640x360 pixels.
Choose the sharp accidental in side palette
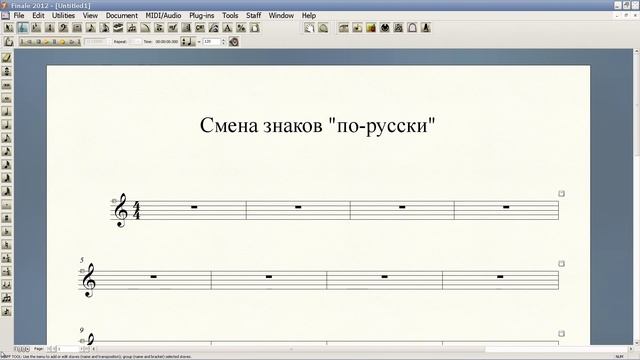(x=7, y=218)
